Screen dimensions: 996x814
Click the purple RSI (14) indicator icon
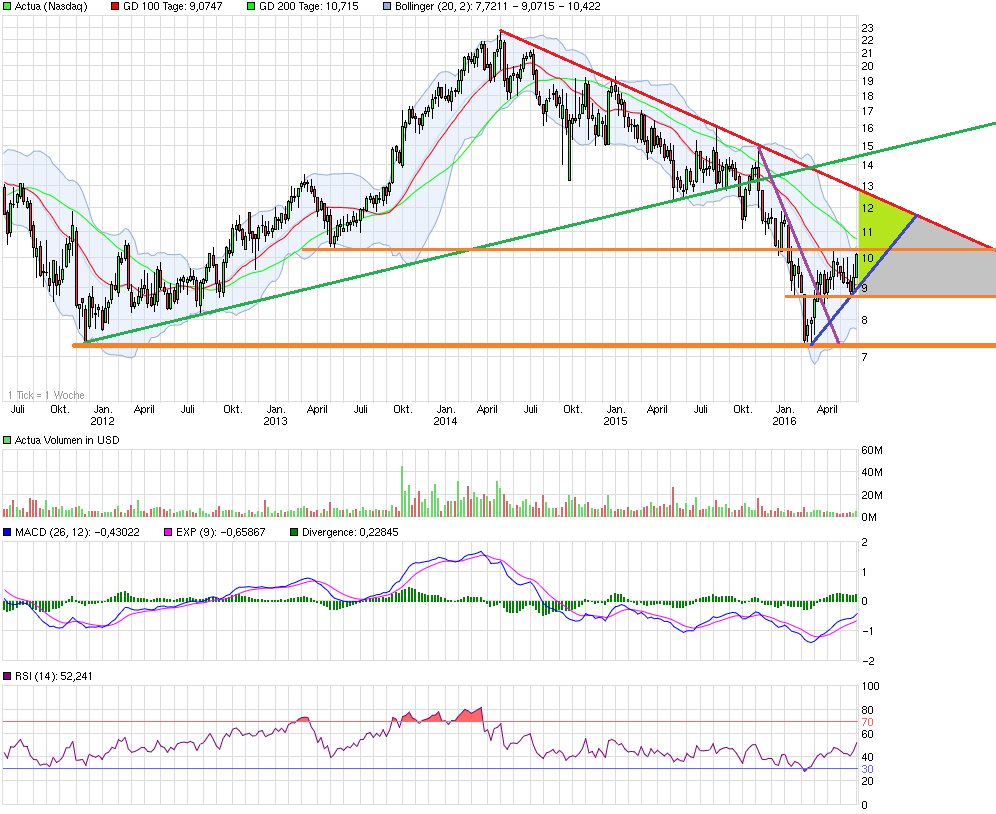click(8, 677)
